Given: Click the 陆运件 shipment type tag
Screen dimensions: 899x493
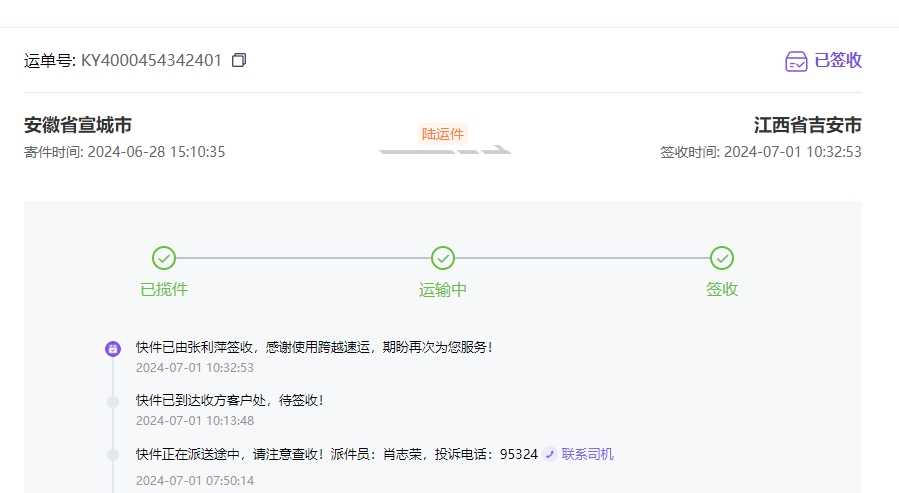Looking at the screenshot, I should [443, 134].
